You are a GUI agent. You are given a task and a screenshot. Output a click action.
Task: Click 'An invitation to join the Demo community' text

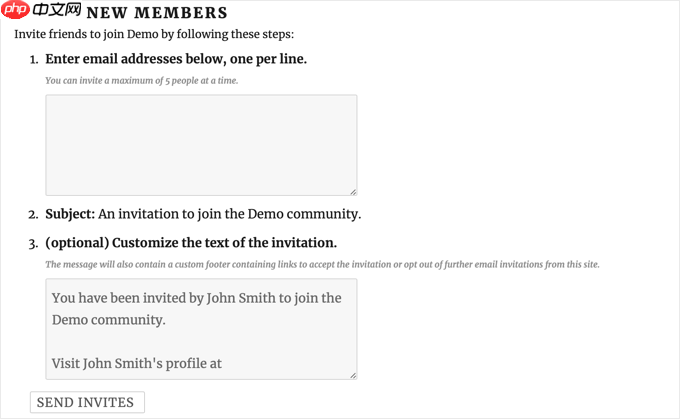229,214
